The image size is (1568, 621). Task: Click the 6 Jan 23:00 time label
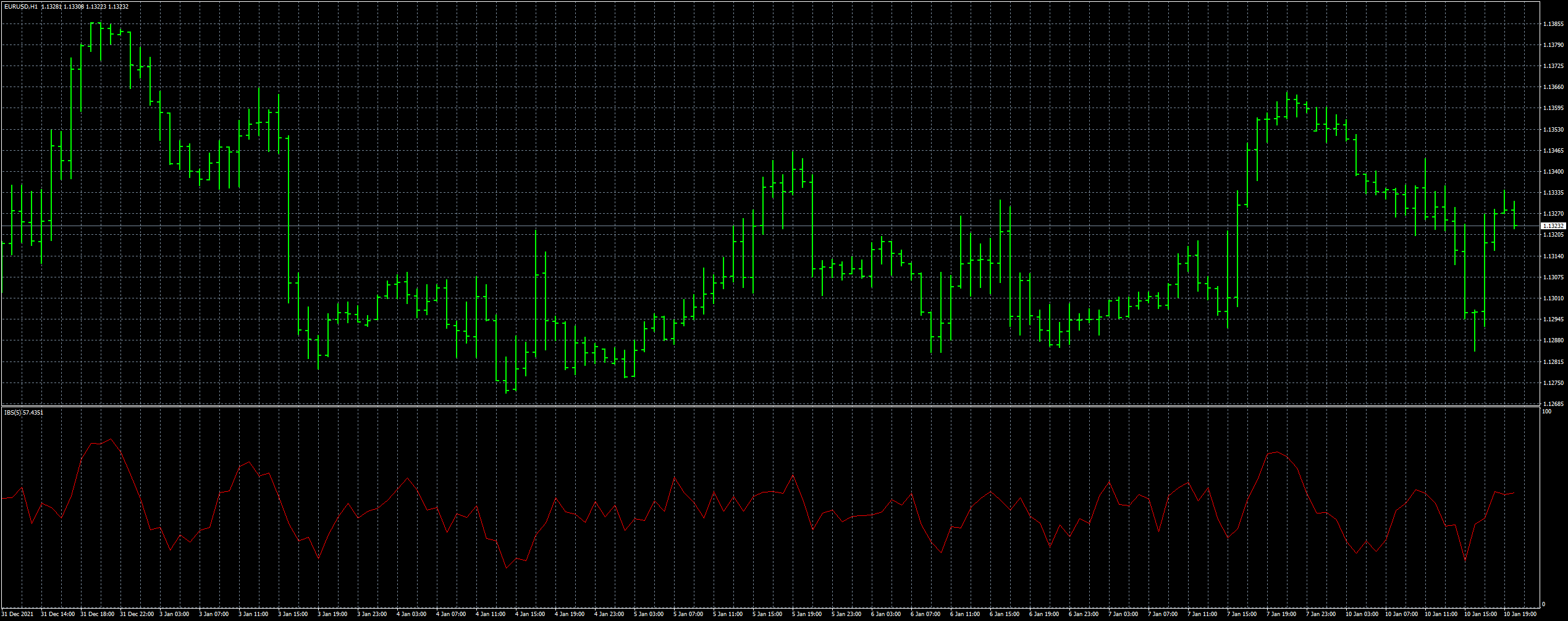tap(1084, 614)
